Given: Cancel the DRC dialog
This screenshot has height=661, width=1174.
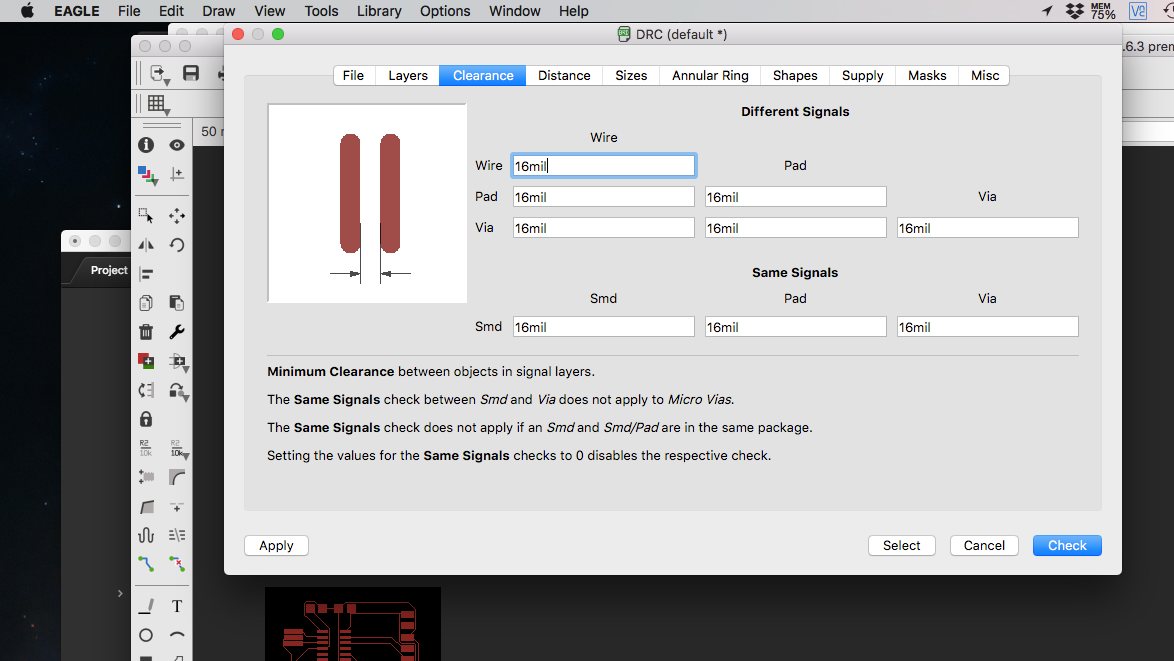Looking at the screenshot, I should tap(984, 546).
